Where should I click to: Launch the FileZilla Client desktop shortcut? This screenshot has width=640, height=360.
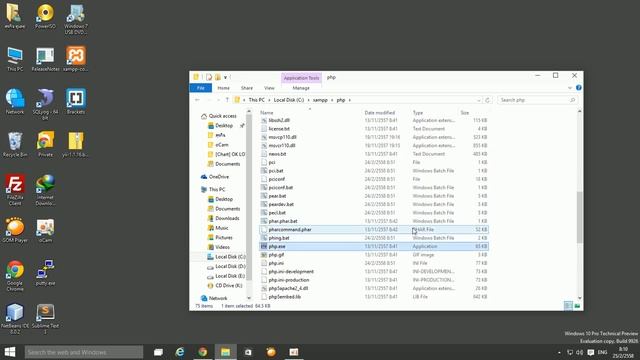coord(15,190)
